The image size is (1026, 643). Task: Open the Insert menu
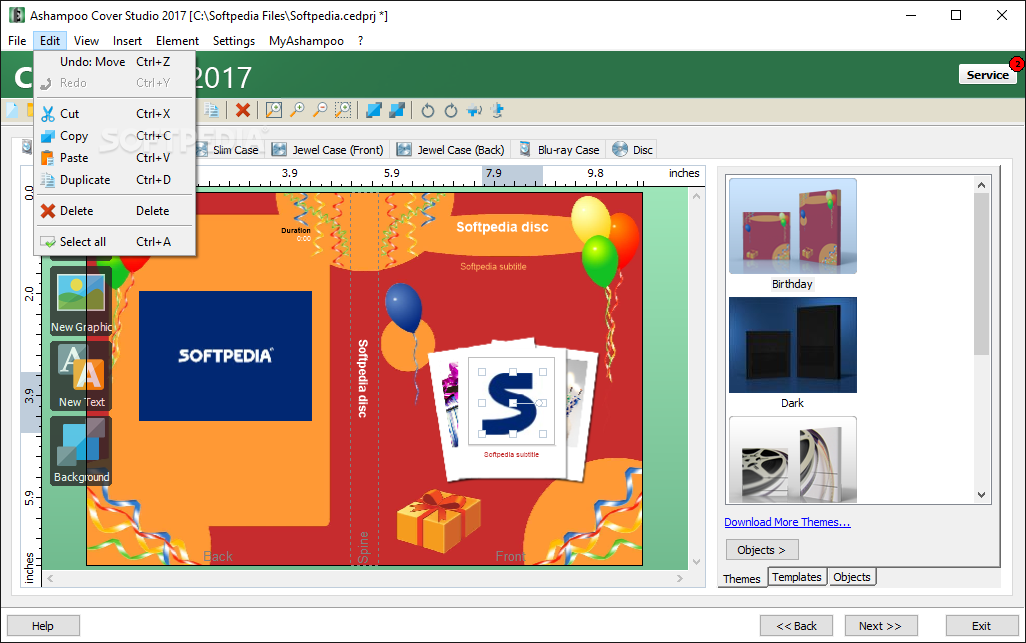(x=127, y=41)
